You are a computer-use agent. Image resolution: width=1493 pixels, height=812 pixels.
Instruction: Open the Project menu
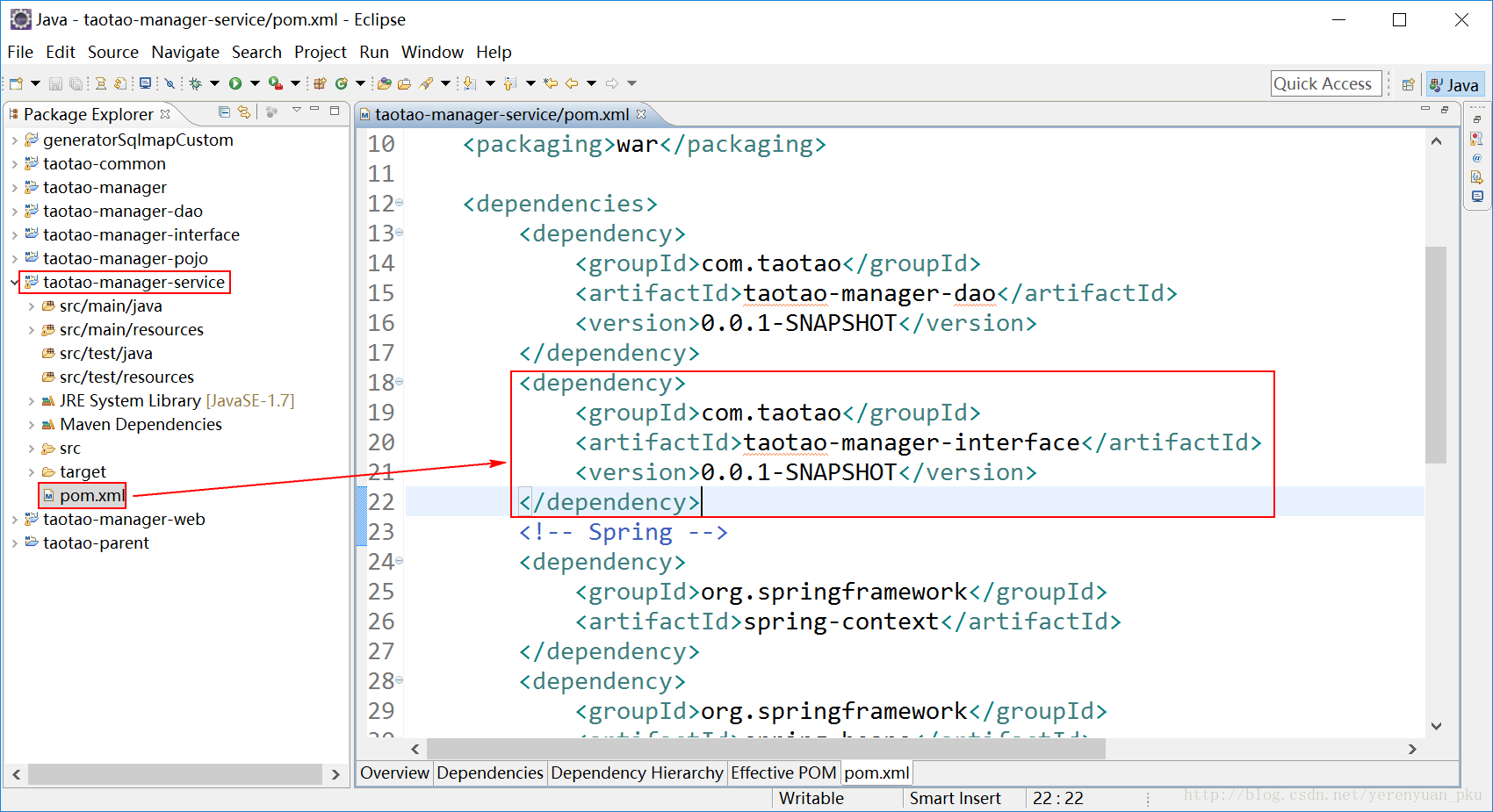pos(321,52)
